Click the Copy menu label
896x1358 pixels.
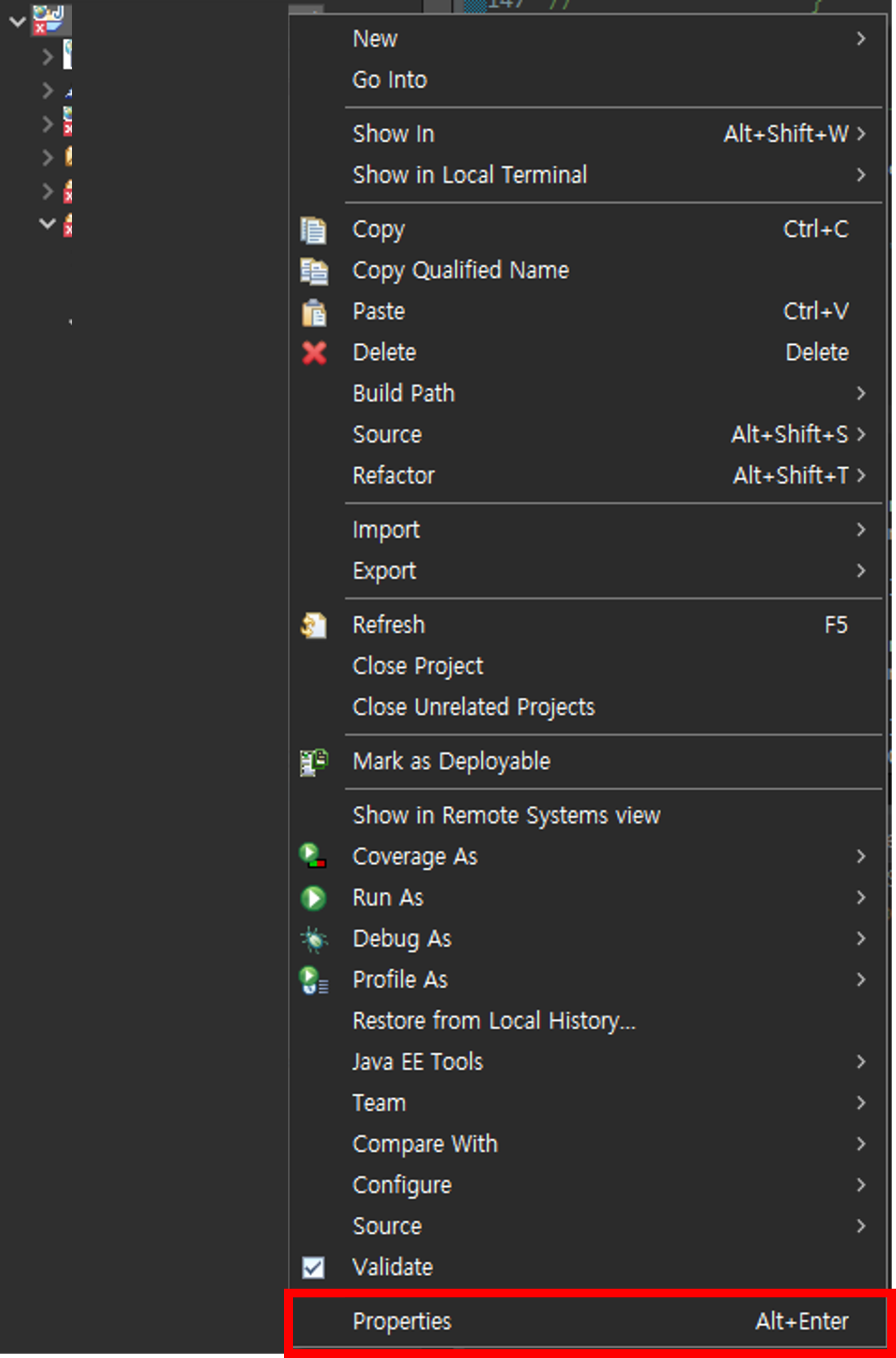378,230
